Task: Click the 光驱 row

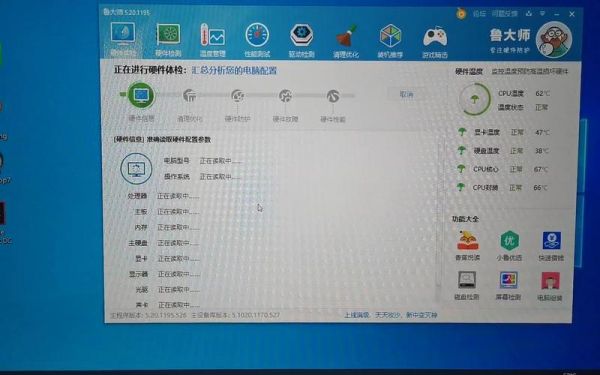Action: (167, 290)
